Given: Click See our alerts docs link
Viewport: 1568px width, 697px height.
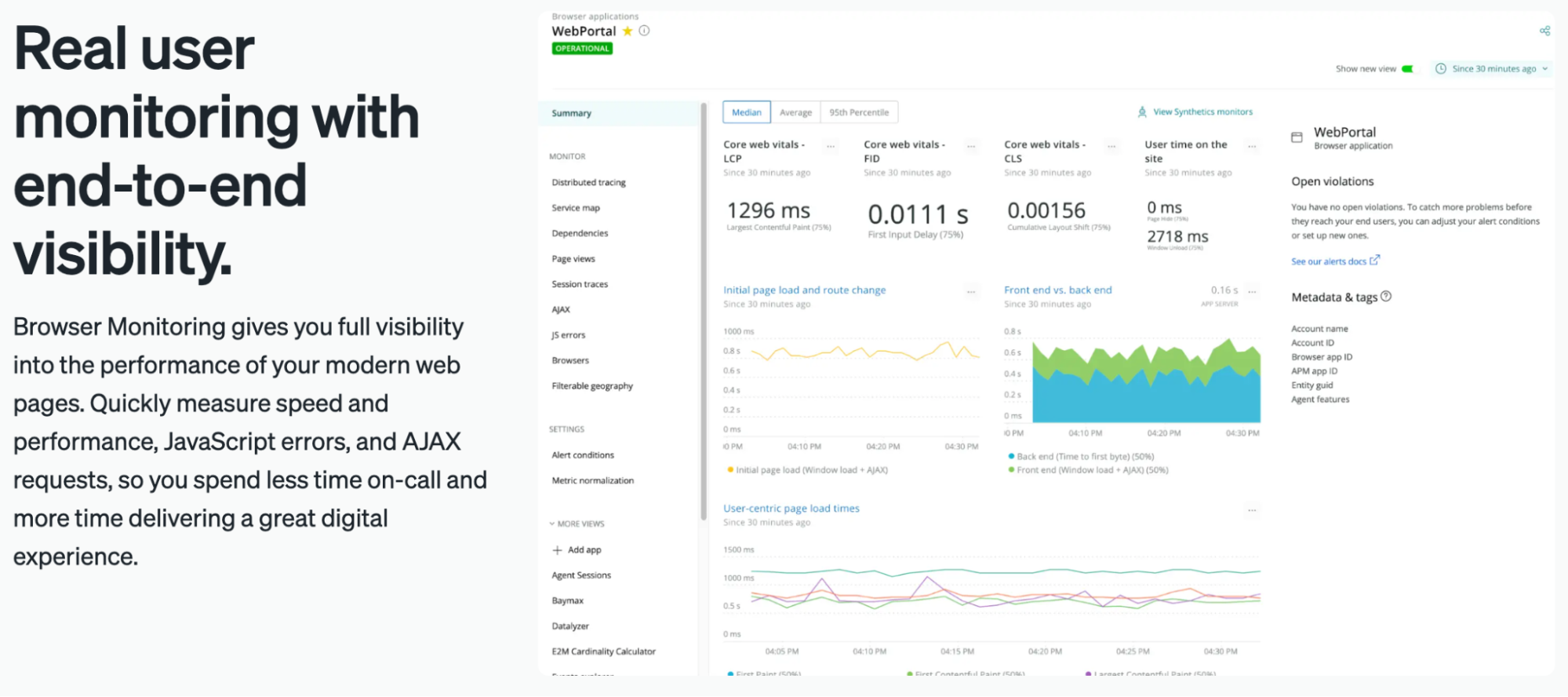Looking at the screenshot, I should click(1329, 261).
